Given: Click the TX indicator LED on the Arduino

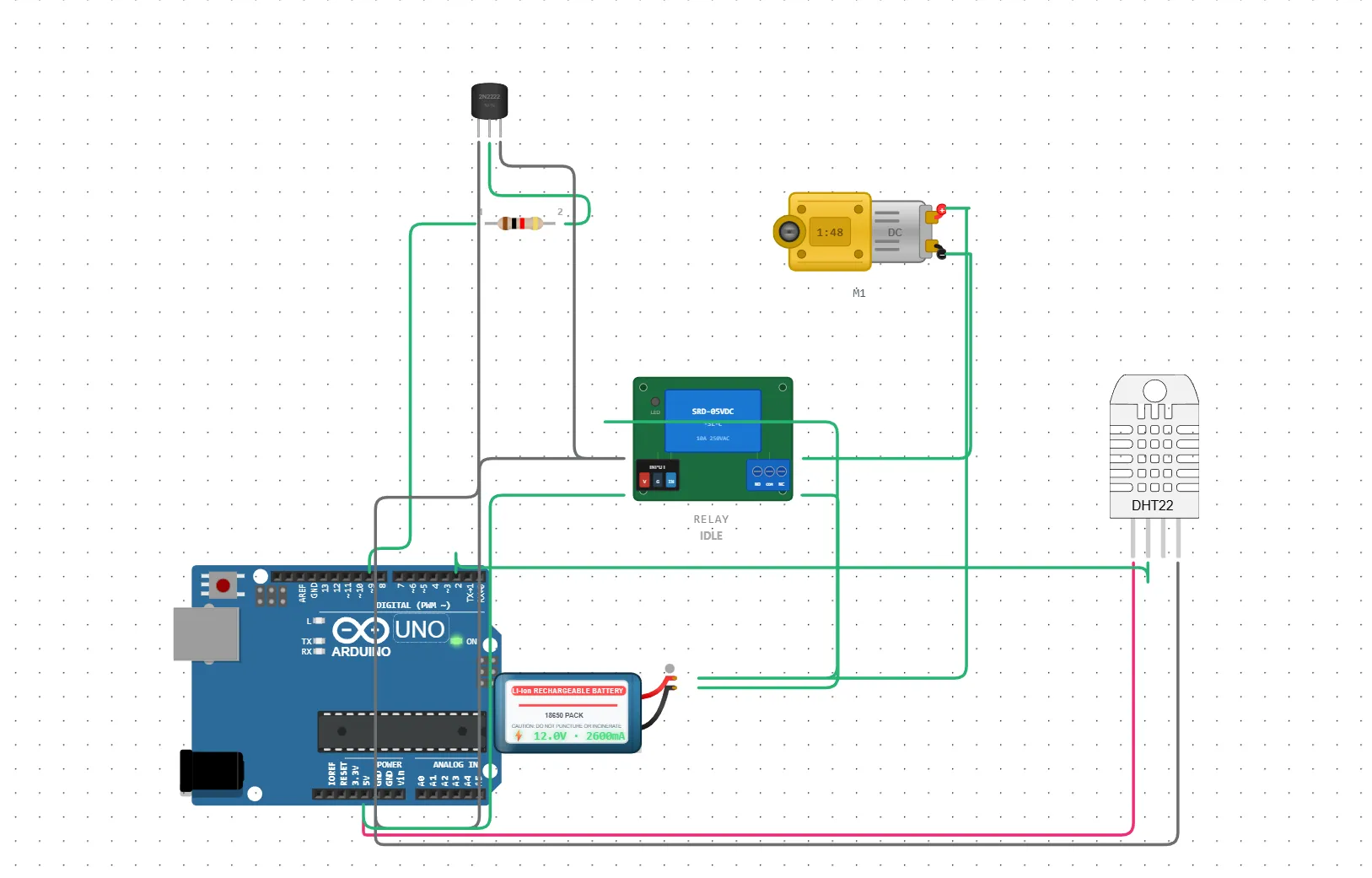Looking at the screenshot, I should pyautogui.click(x=317, y=642).
